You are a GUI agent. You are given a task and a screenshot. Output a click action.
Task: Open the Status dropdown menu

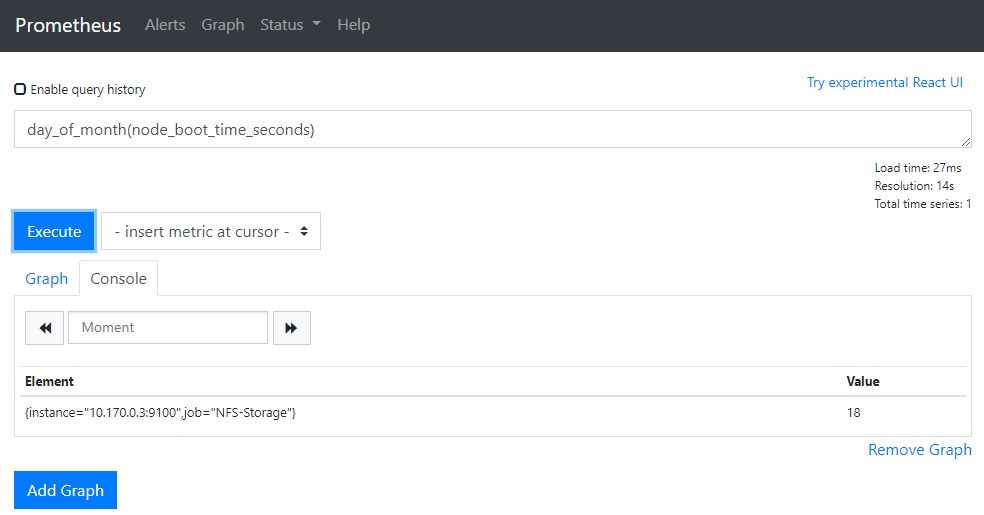290,25
